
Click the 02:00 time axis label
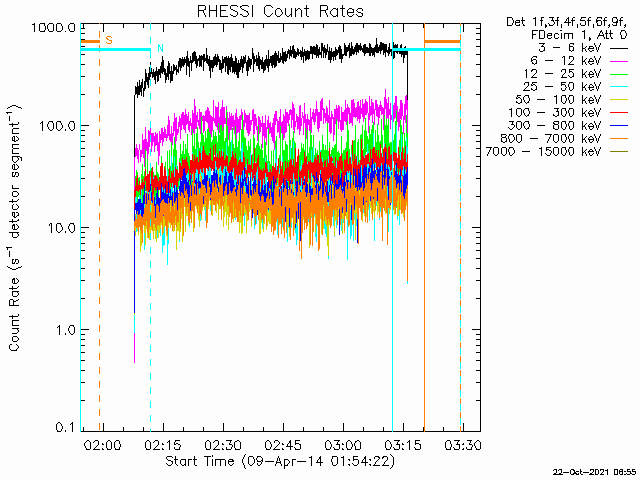click(102, 445)
